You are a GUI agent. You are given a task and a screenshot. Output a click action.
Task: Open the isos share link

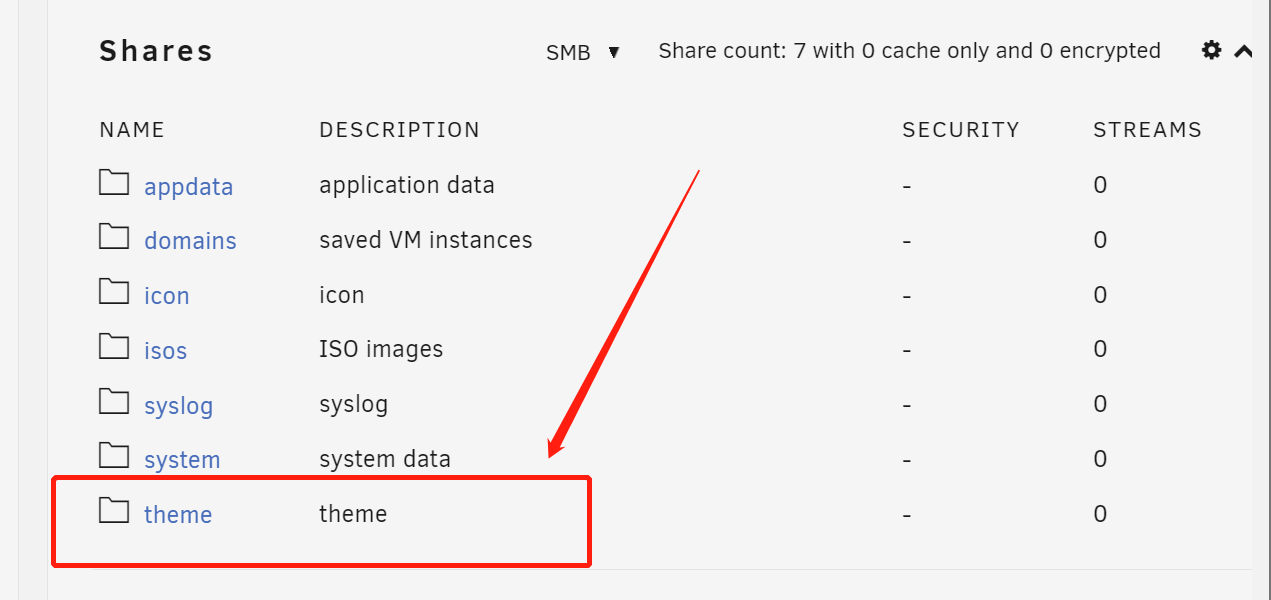coord(165,351)
